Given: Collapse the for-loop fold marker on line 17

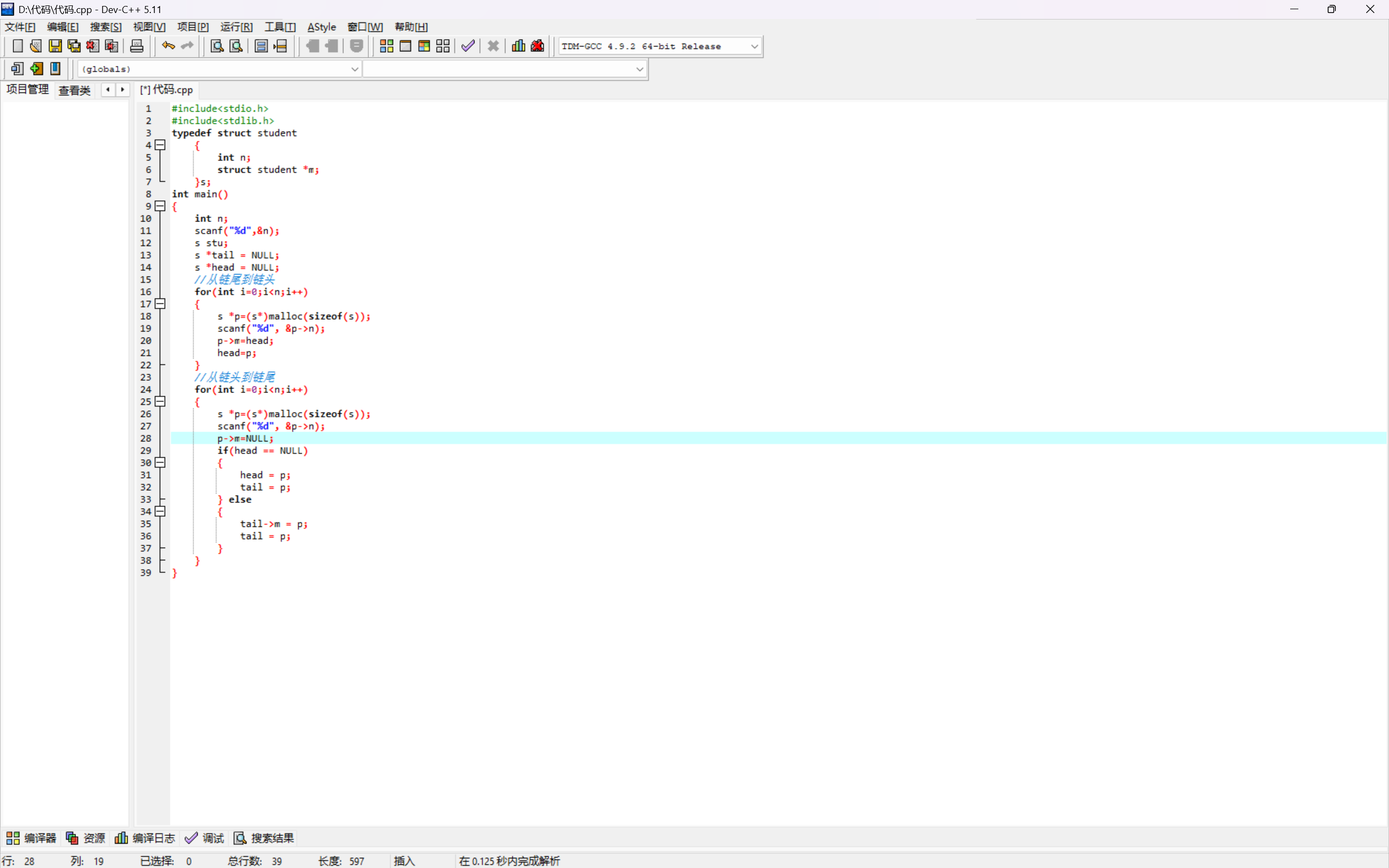Looking at the screenshot, I should click(x=161, y=303).
